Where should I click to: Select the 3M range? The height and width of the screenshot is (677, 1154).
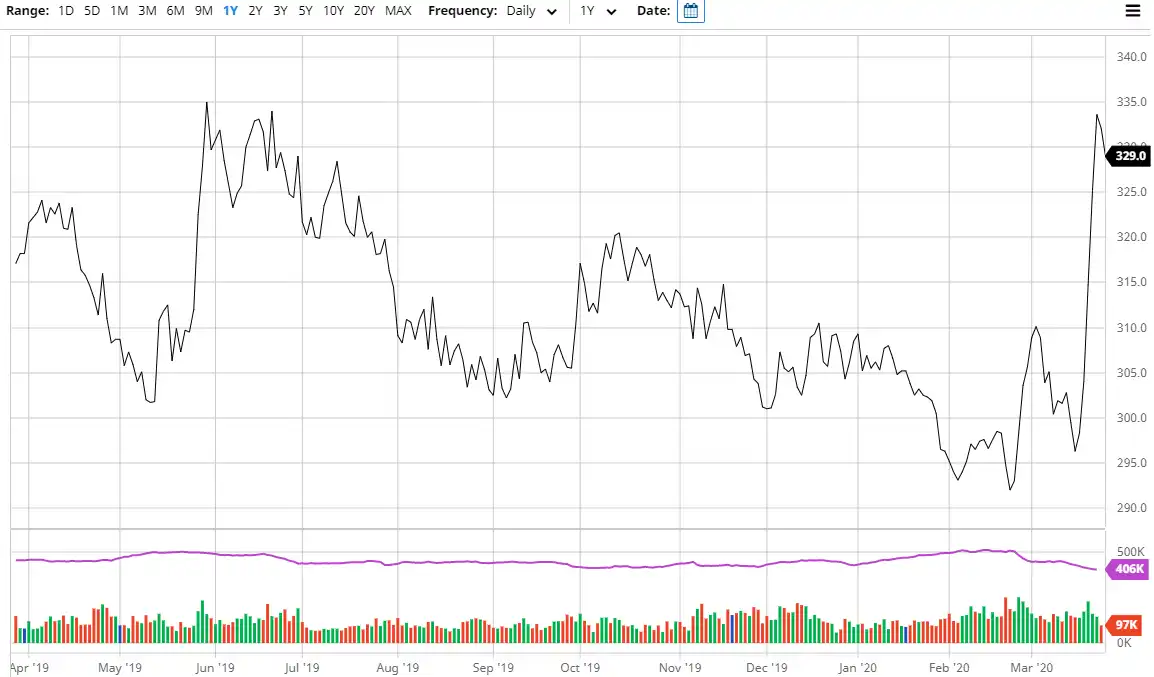coord(147,11)
